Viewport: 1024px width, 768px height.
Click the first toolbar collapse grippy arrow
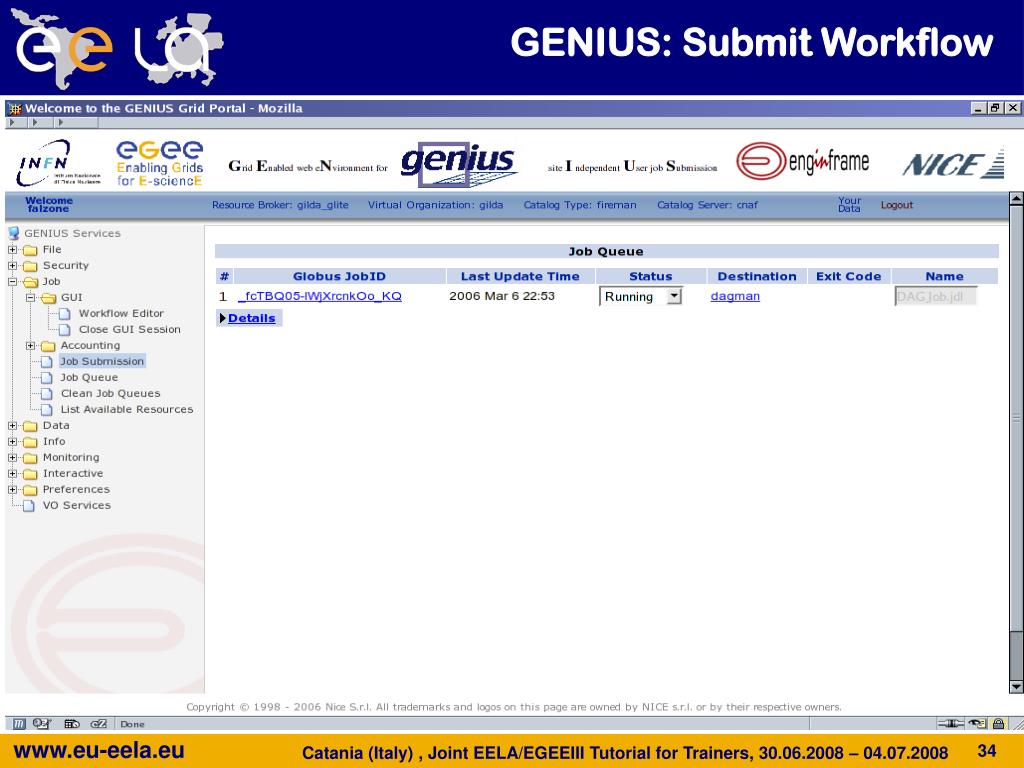pos(12,122)
